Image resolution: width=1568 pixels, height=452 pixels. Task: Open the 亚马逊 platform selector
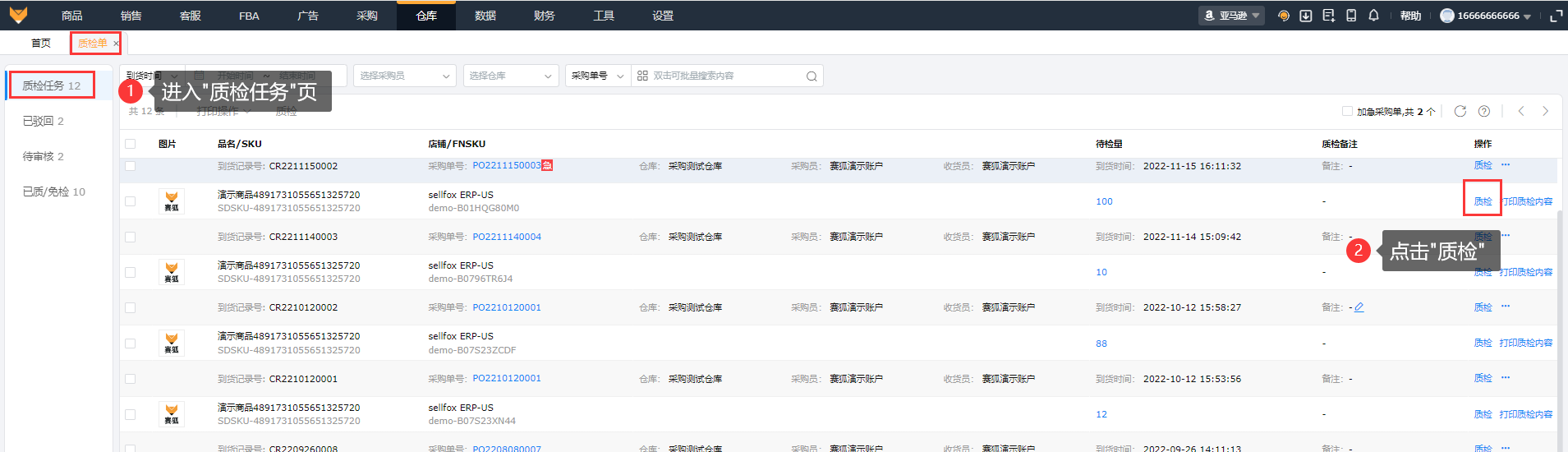pos(1231,16)
